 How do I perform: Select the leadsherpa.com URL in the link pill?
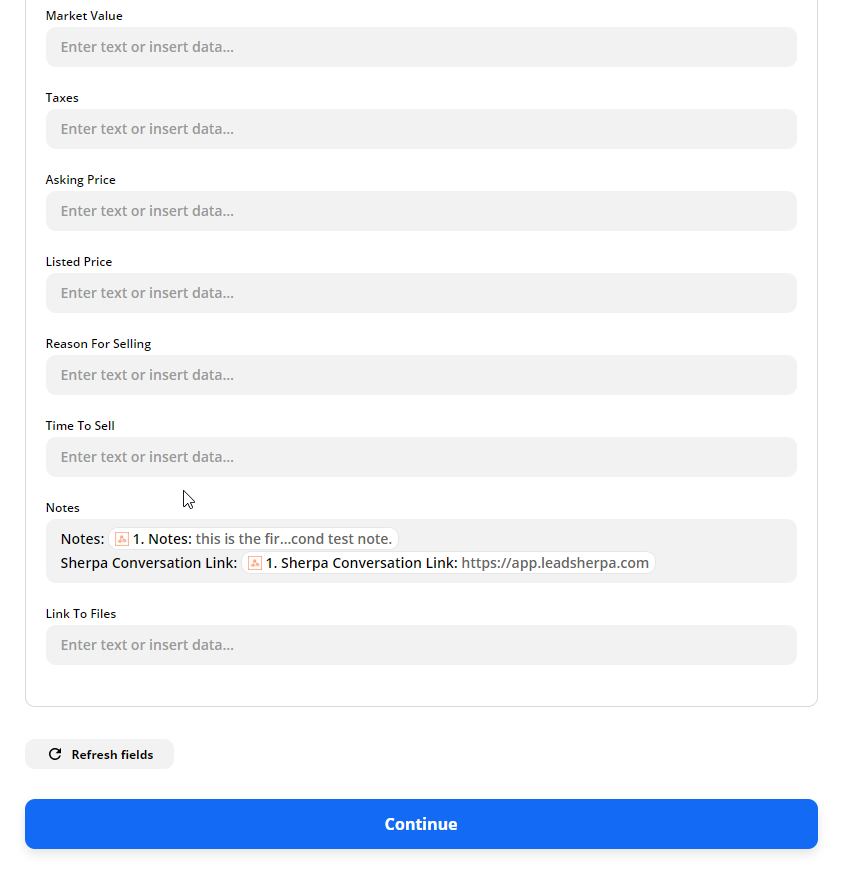(x=555, y=563)
